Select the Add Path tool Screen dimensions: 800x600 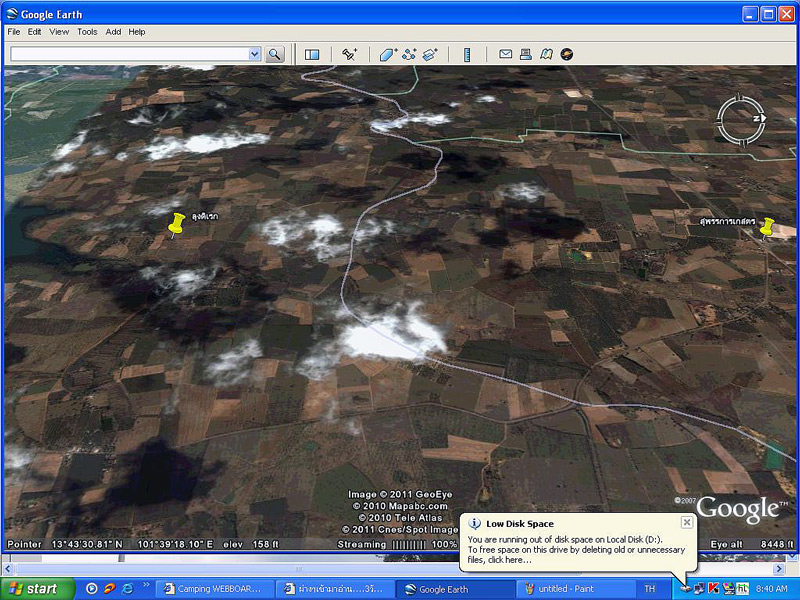pyautogui.click(x=409, y=54)
